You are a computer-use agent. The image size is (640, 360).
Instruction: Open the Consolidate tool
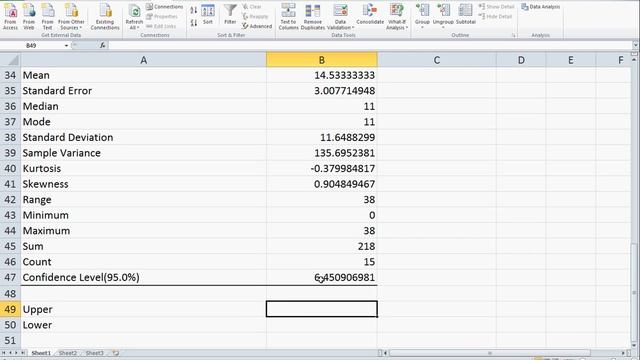pyautogui.click(x=370, y=14)
